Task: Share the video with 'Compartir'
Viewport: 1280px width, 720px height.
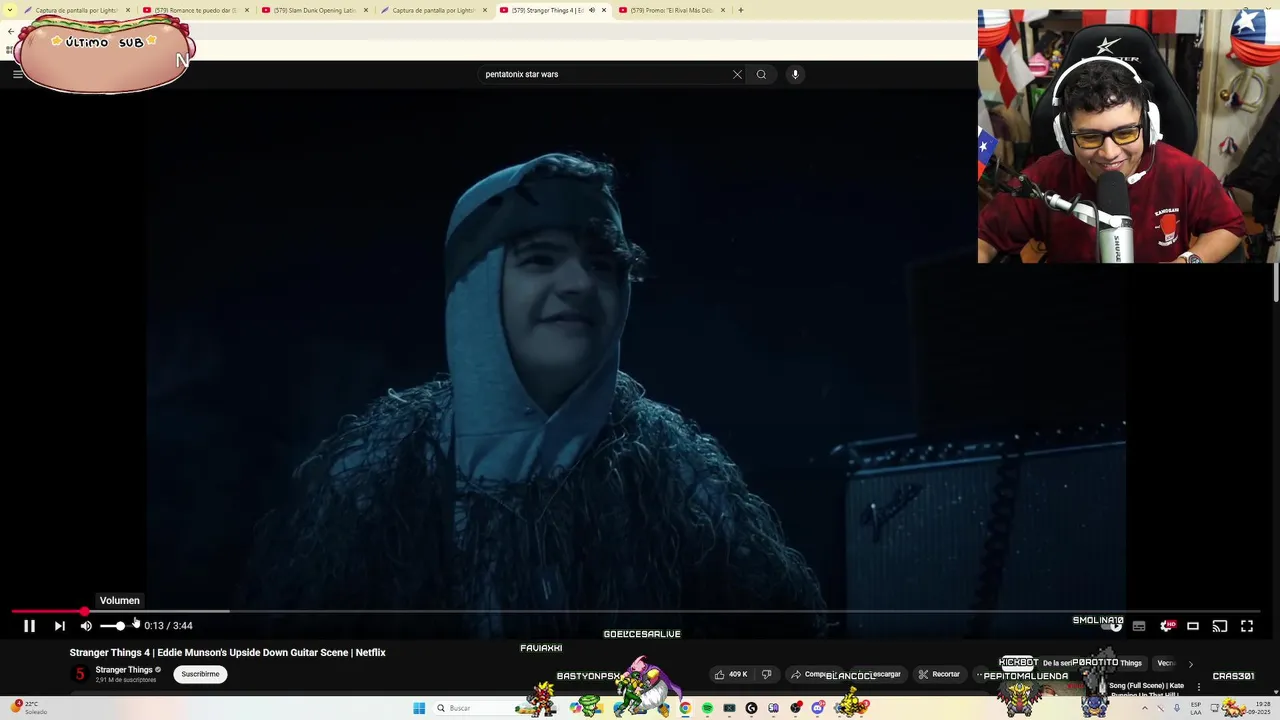Action: 813,674
